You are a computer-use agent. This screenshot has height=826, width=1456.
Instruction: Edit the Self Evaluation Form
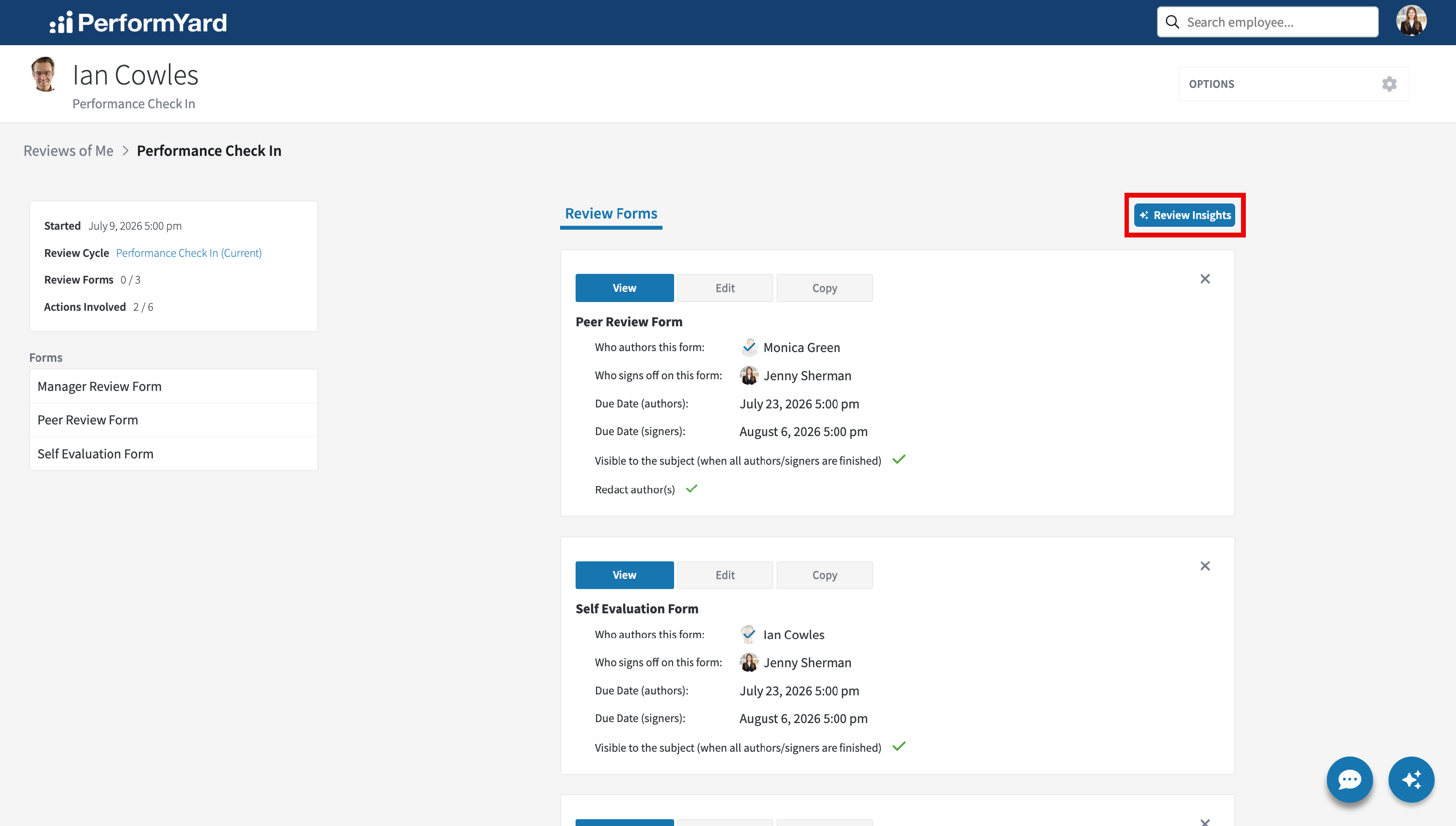tap(725, 574)
